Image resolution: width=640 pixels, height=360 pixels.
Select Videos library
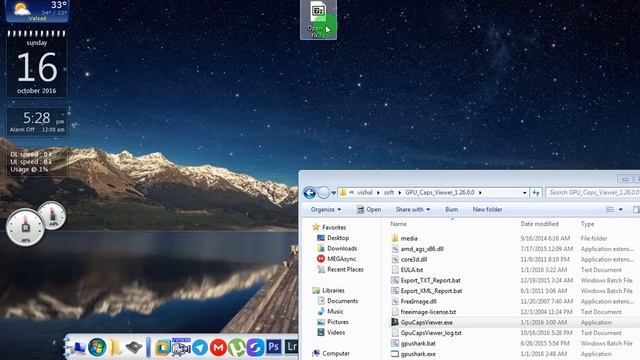336,333
